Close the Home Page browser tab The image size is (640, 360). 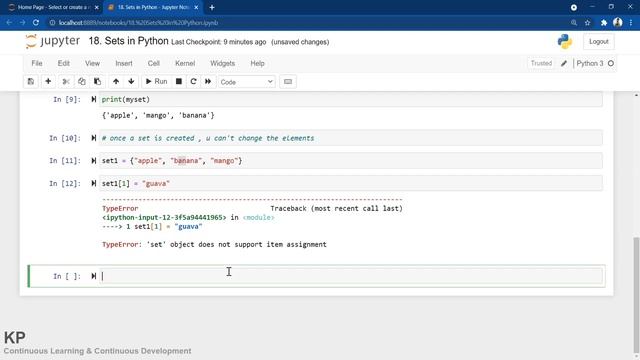pyautogui.click(x=96, y=7)
